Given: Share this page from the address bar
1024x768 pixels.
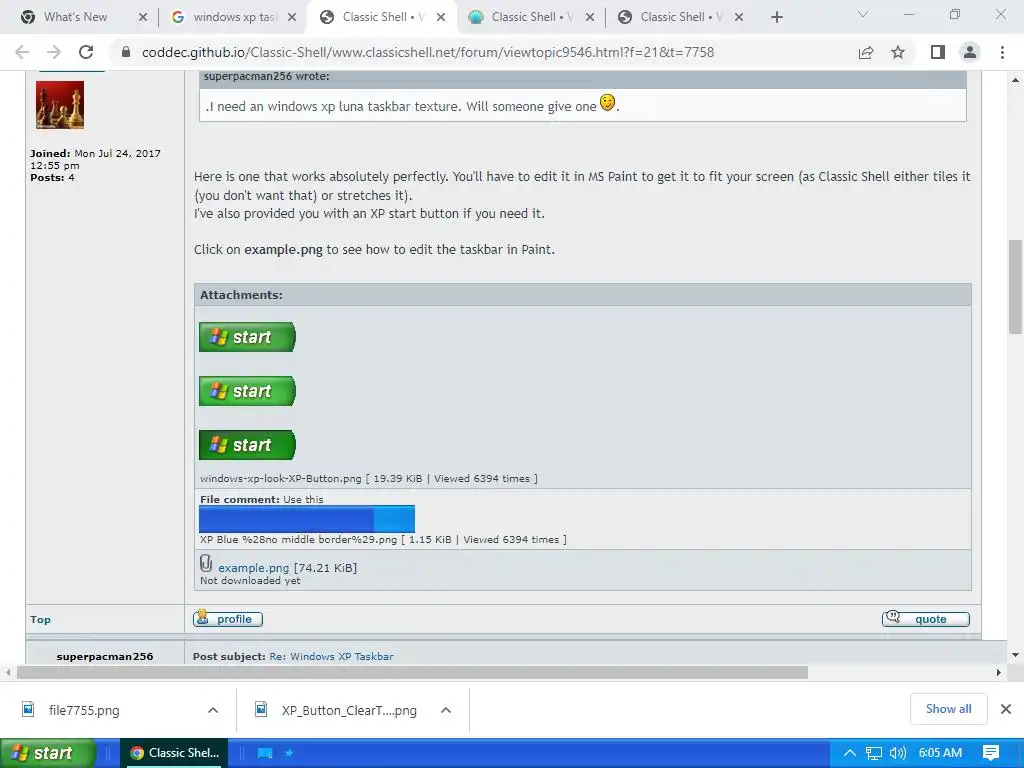Looking at the screenshot, I should (x=866, y=52).
